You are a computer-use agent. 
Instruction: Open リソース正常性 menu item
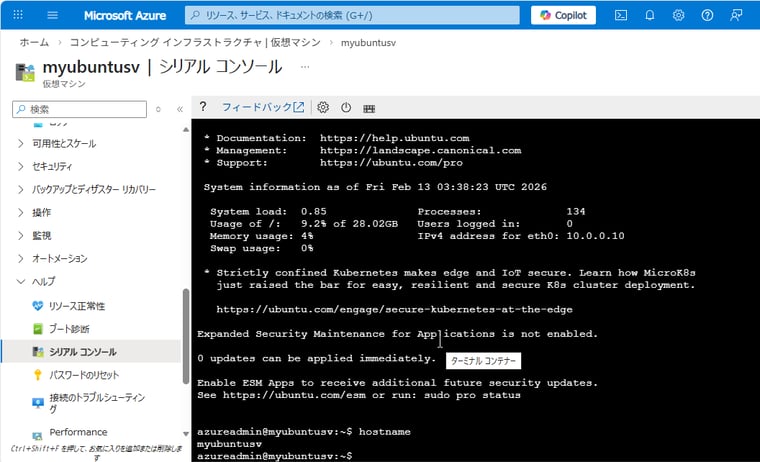(x=77, y=306)
